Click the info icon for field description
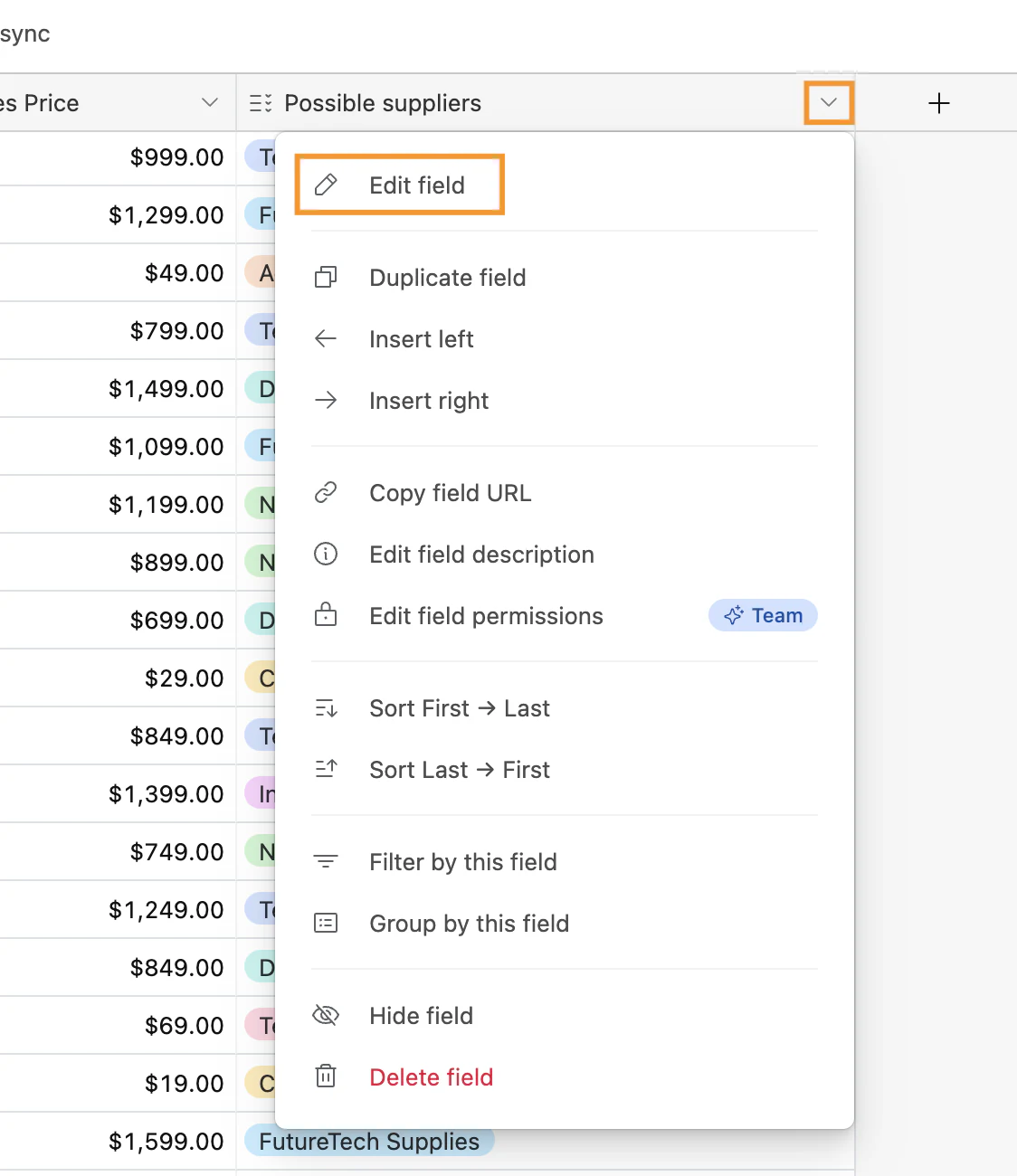The height and width of the screenshot is (1176, 1017). (x=326, y=554)
